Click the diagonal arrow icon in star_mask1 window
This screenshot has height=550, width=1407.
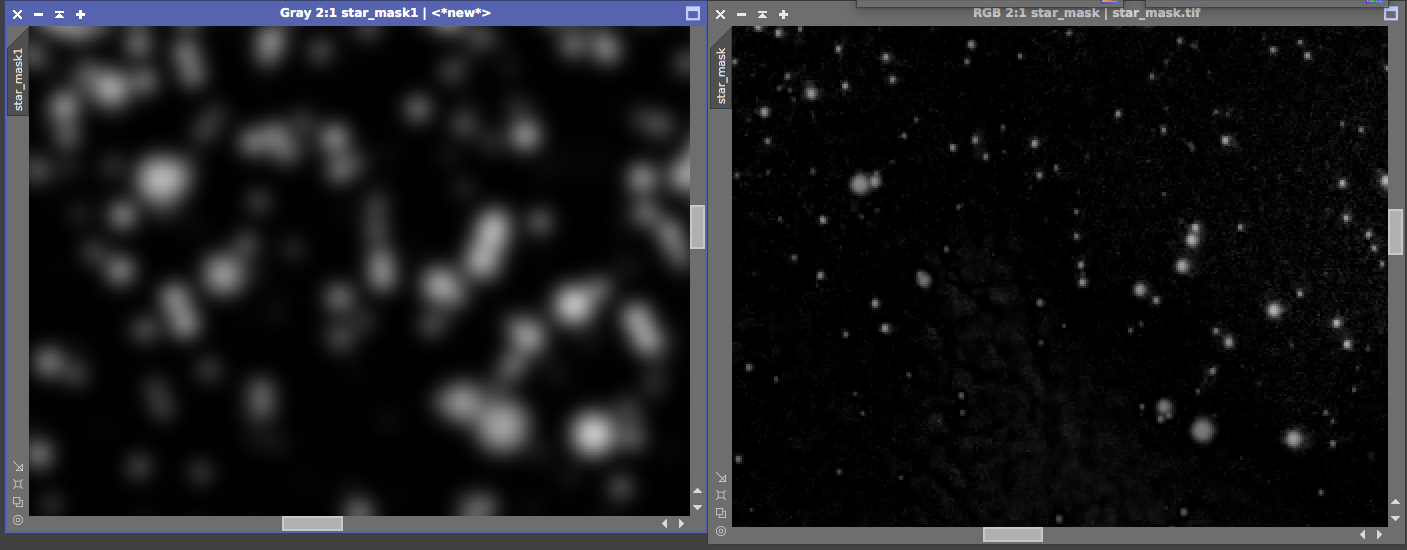18,466
